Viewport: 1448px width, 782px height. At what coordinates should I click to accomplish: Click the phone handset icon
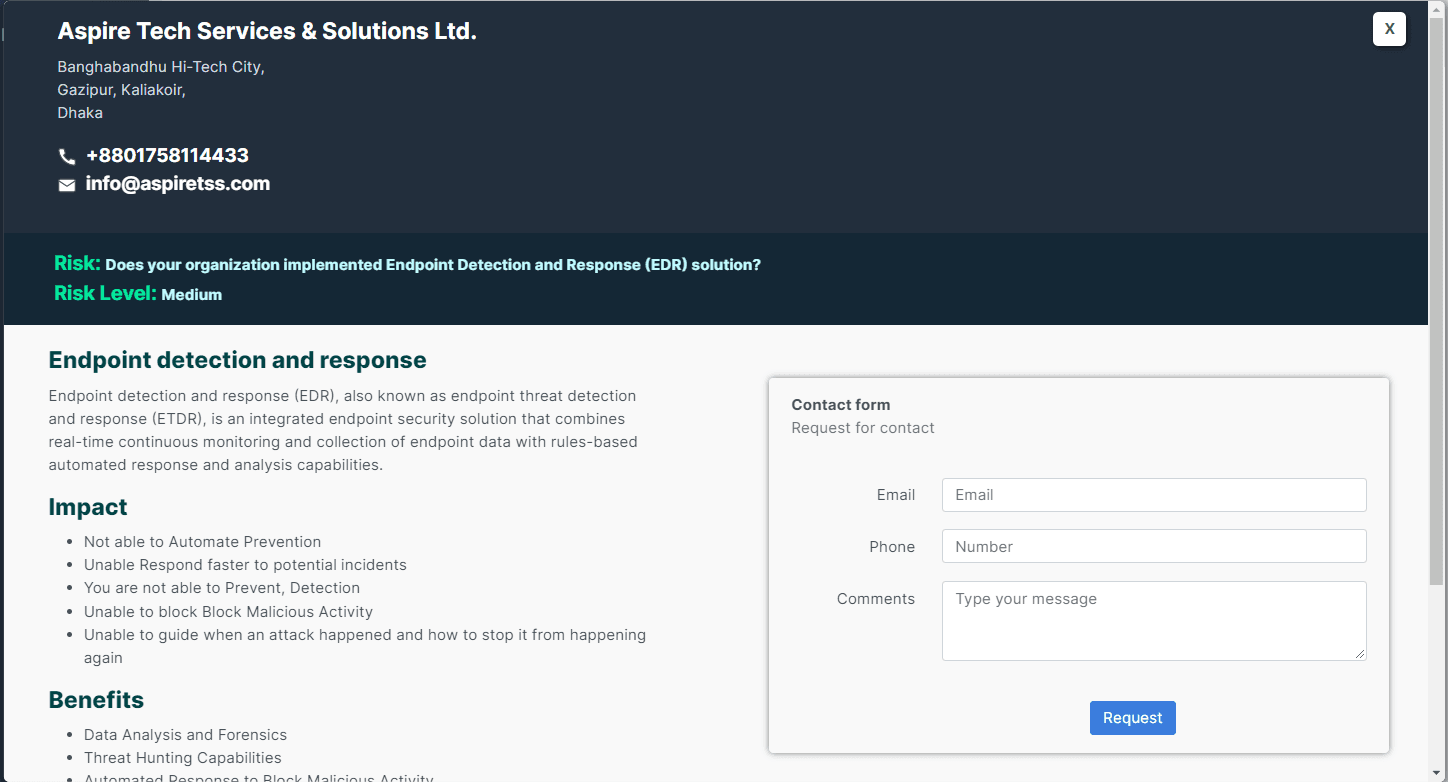67,157
